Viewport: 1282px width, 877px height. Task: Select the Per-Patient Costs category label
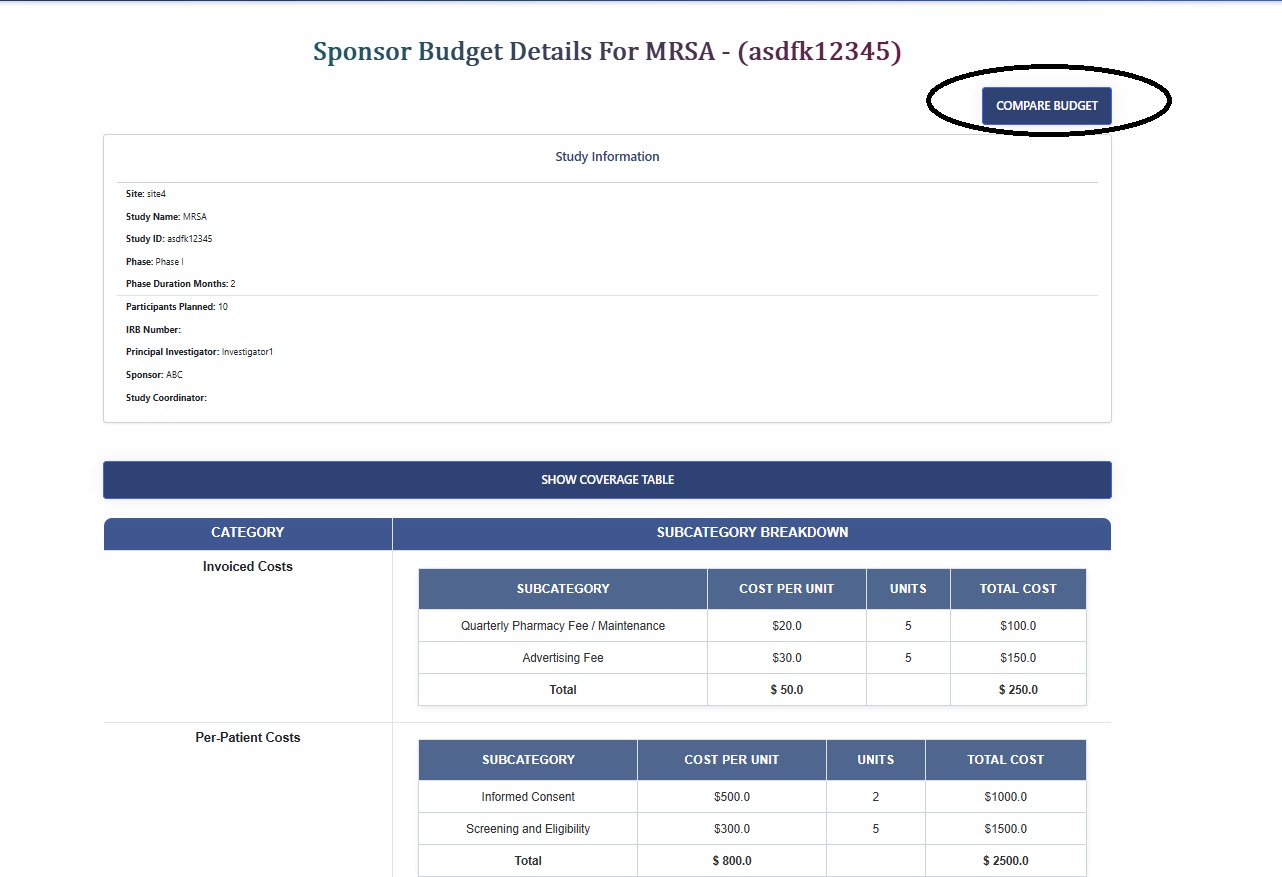point(247,737)
